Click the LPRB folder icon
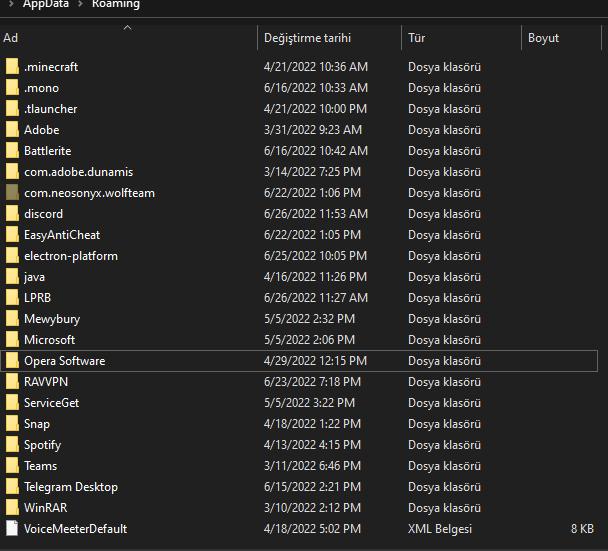 (12, 297)
